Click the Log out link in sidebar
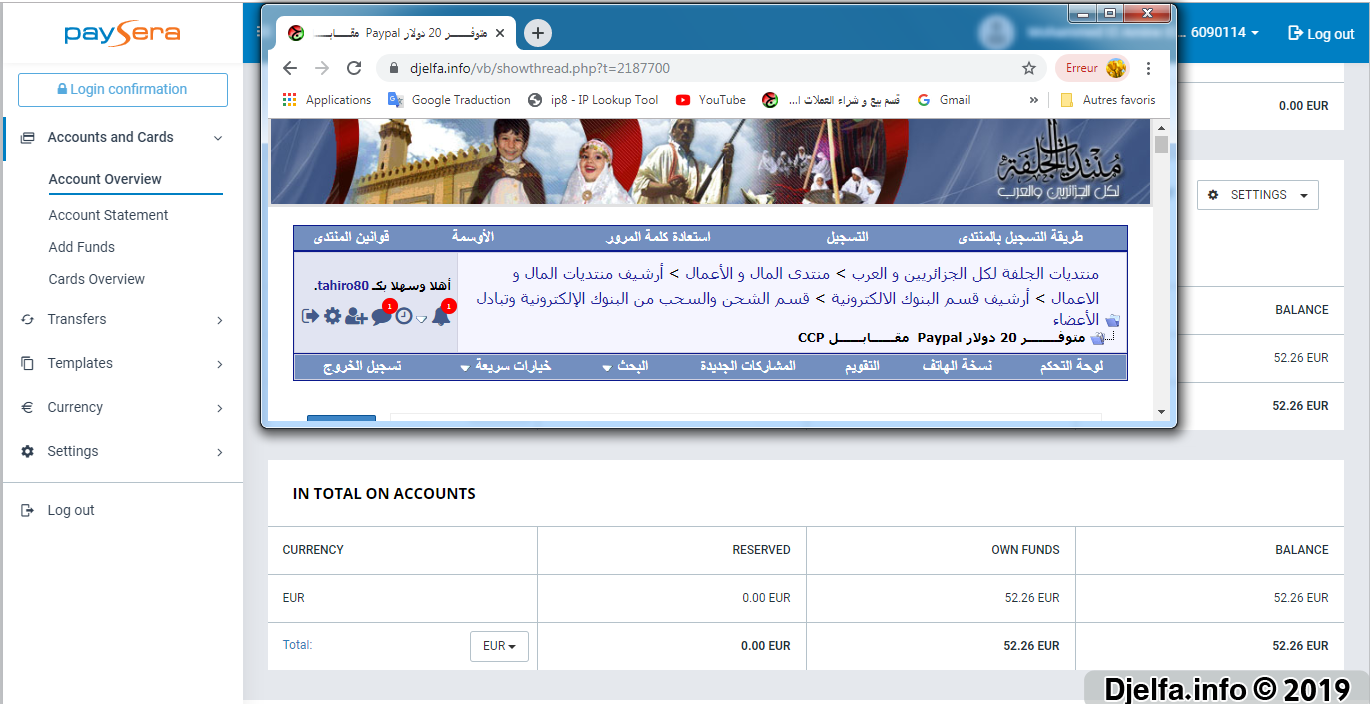 pyautogui.click(x=71, y=510)
